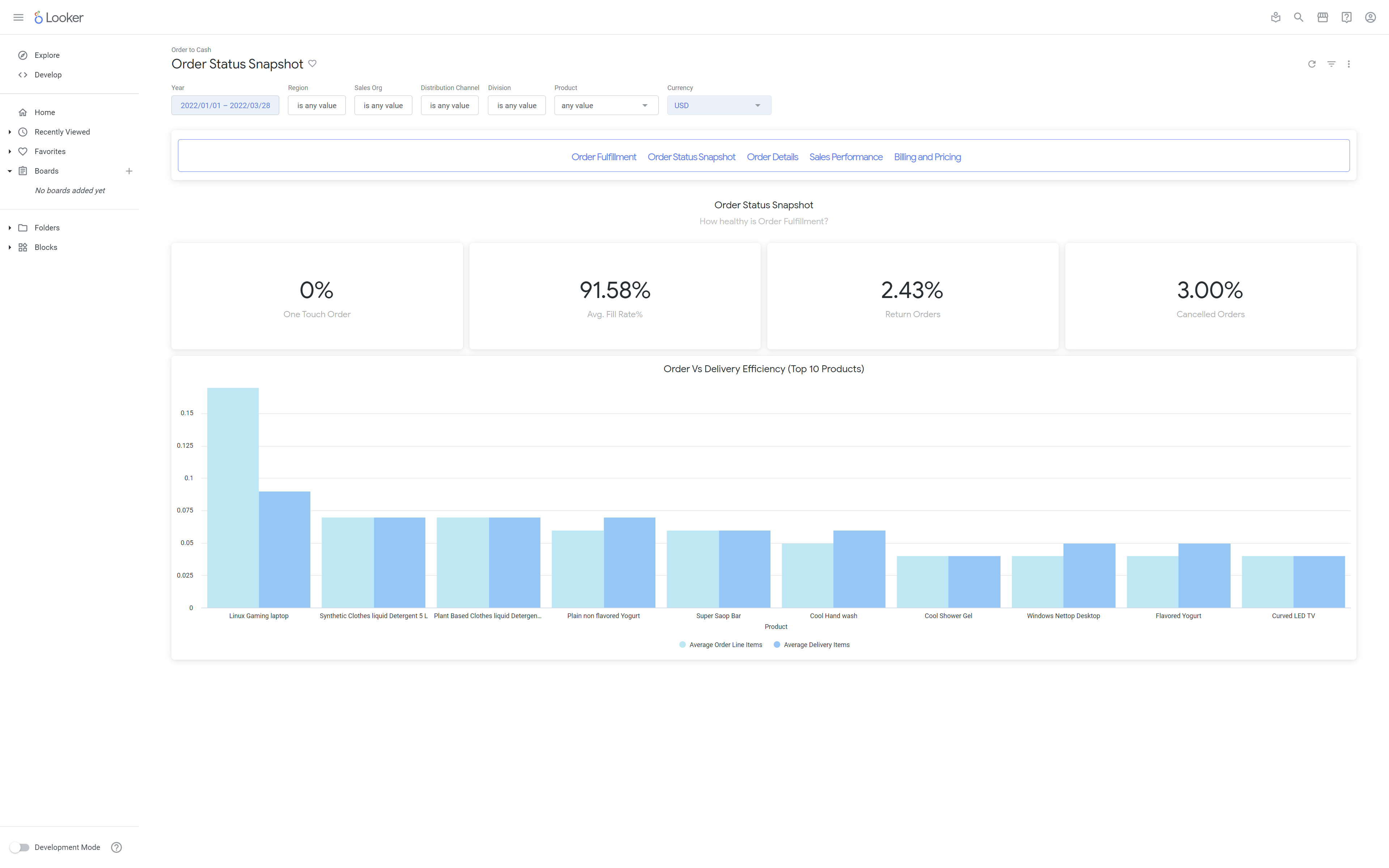This screenshot has width=1389, height=868.
Task: Click the Blocks grid icon
Action: [23, 247]
